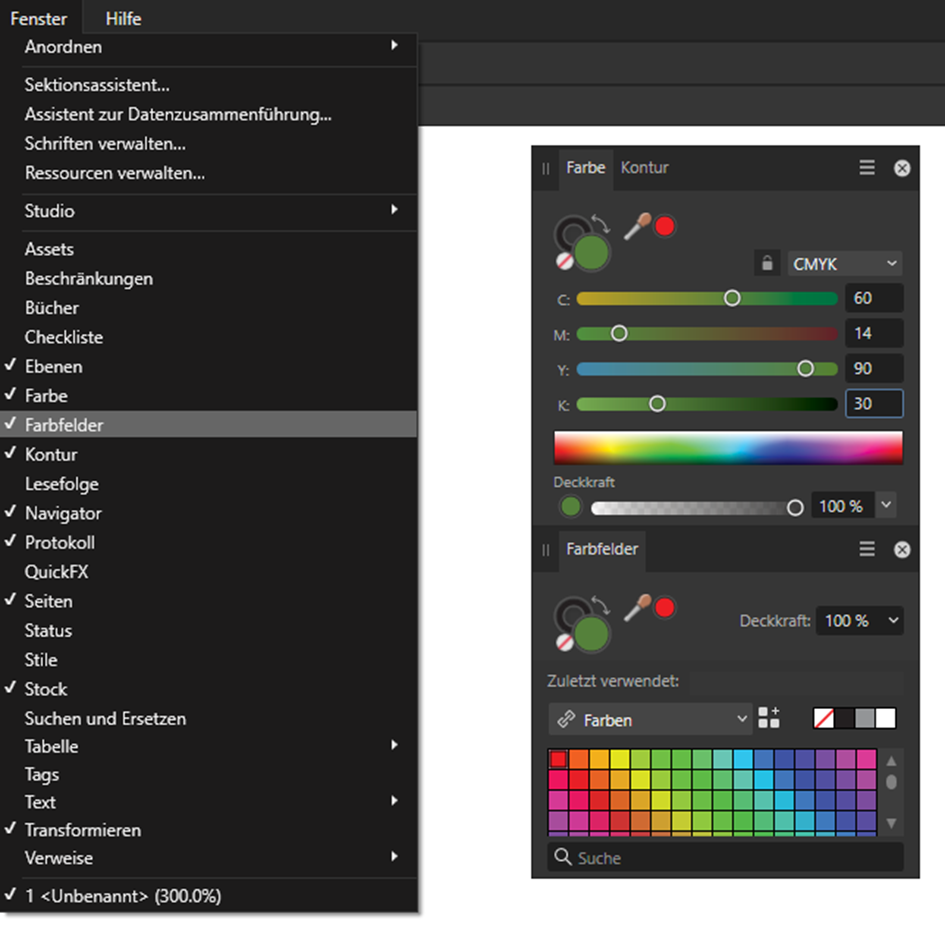Open the Farben palette dropdown
Viewport: 945px width, 936px height.
[x=650, y=719]
